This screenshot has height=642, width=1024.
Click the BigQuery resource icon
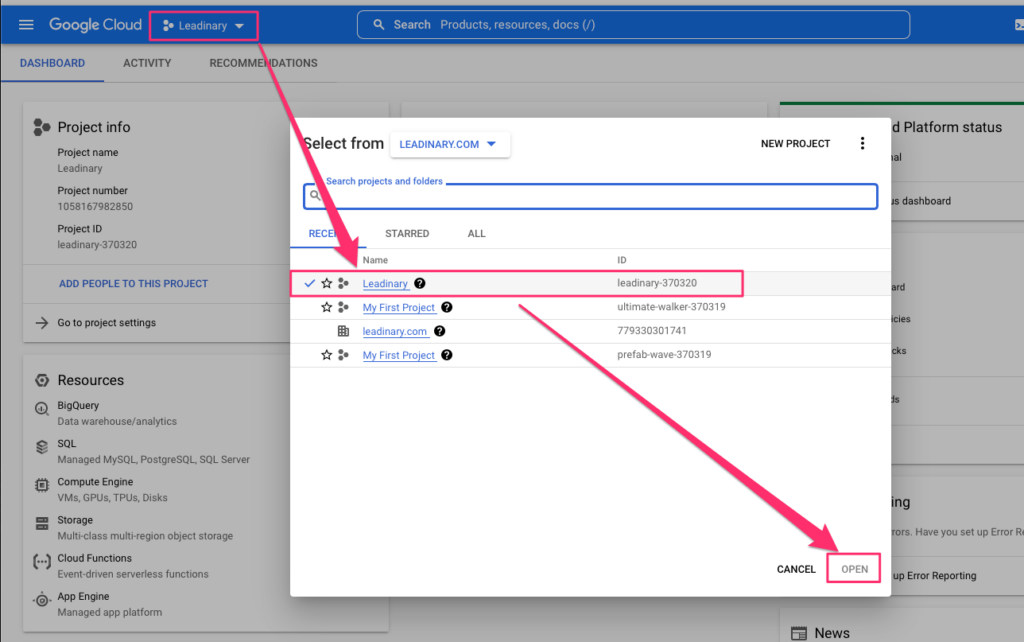[42, 409]
